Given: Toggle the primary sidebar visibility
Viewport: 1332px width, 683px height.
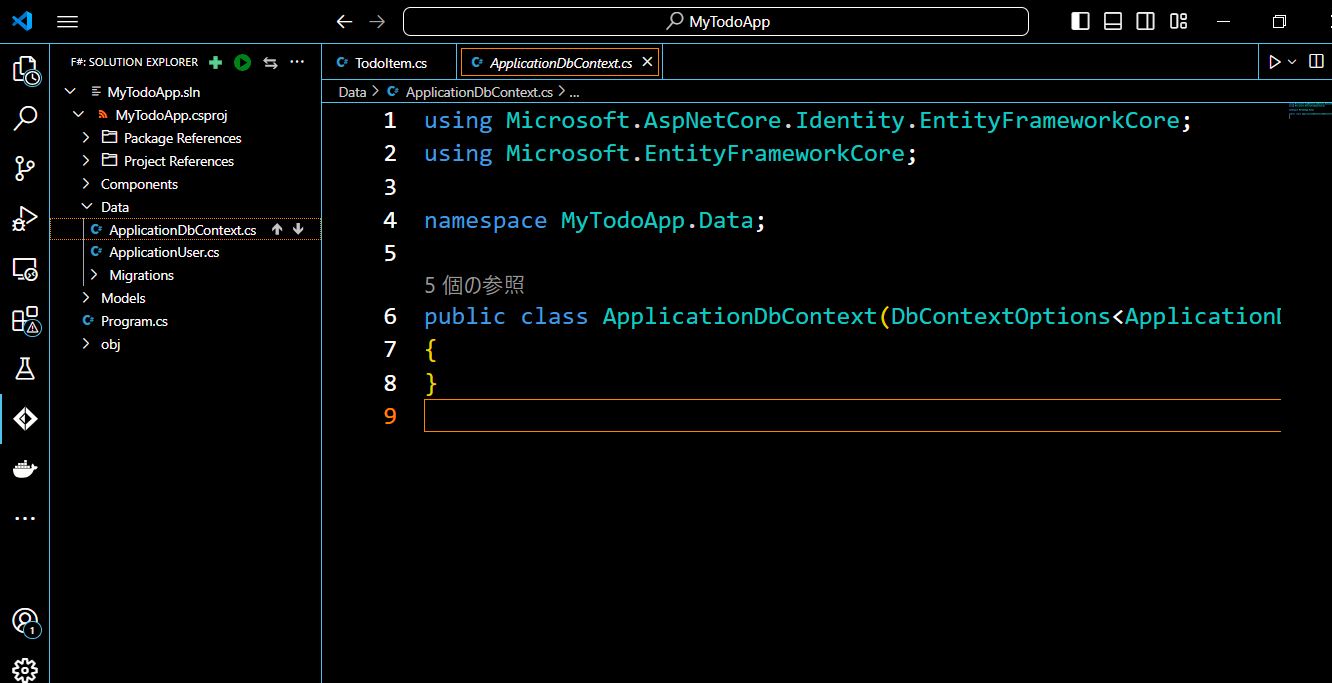Looking at the screenshot, I should tap(1080, 21).
